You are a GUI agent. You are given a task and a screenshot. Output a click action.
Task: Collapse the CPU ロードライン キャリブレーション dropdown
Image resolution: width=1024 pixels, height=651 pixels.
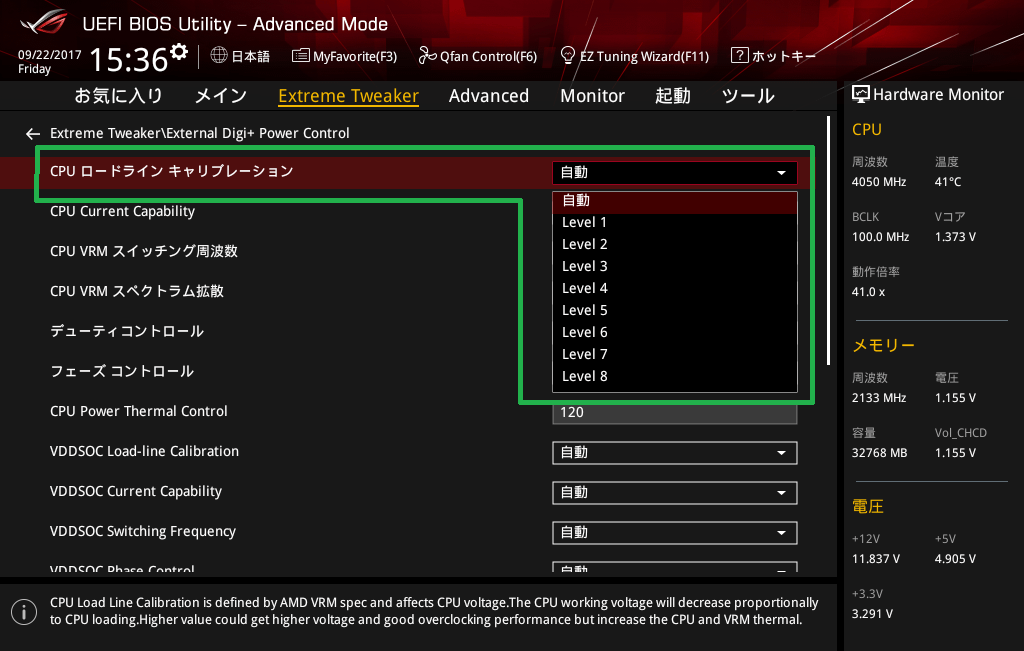coord(675,172)
